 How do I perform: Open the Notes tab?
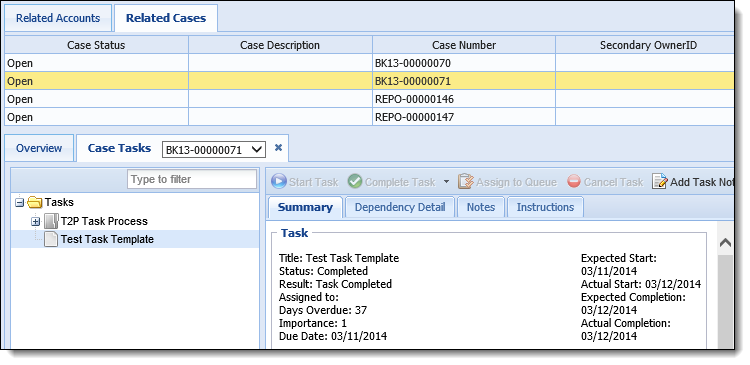tap(481, 207)
